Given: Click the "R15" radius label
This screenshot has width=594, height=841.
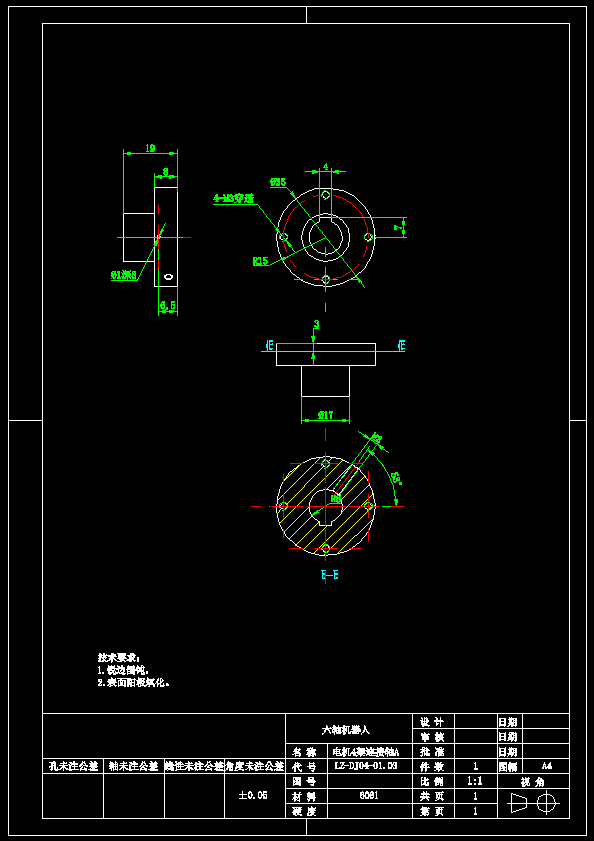Looking at the screenshot, I should point(260,261).
